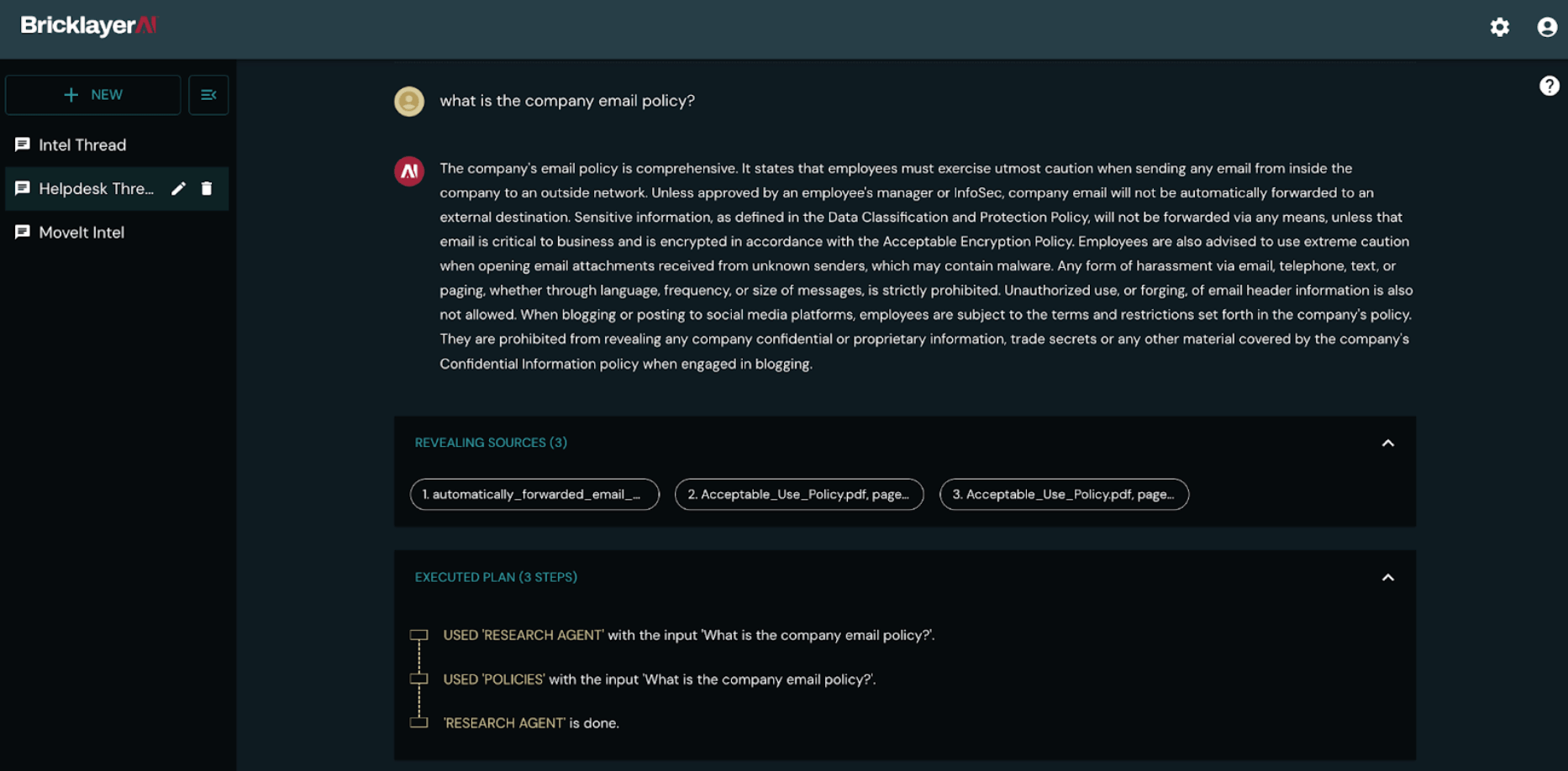Delete the Helpdesk Thread using the trash icon
This screenshot has height=771, width=1568.
[x=207, y=189]
